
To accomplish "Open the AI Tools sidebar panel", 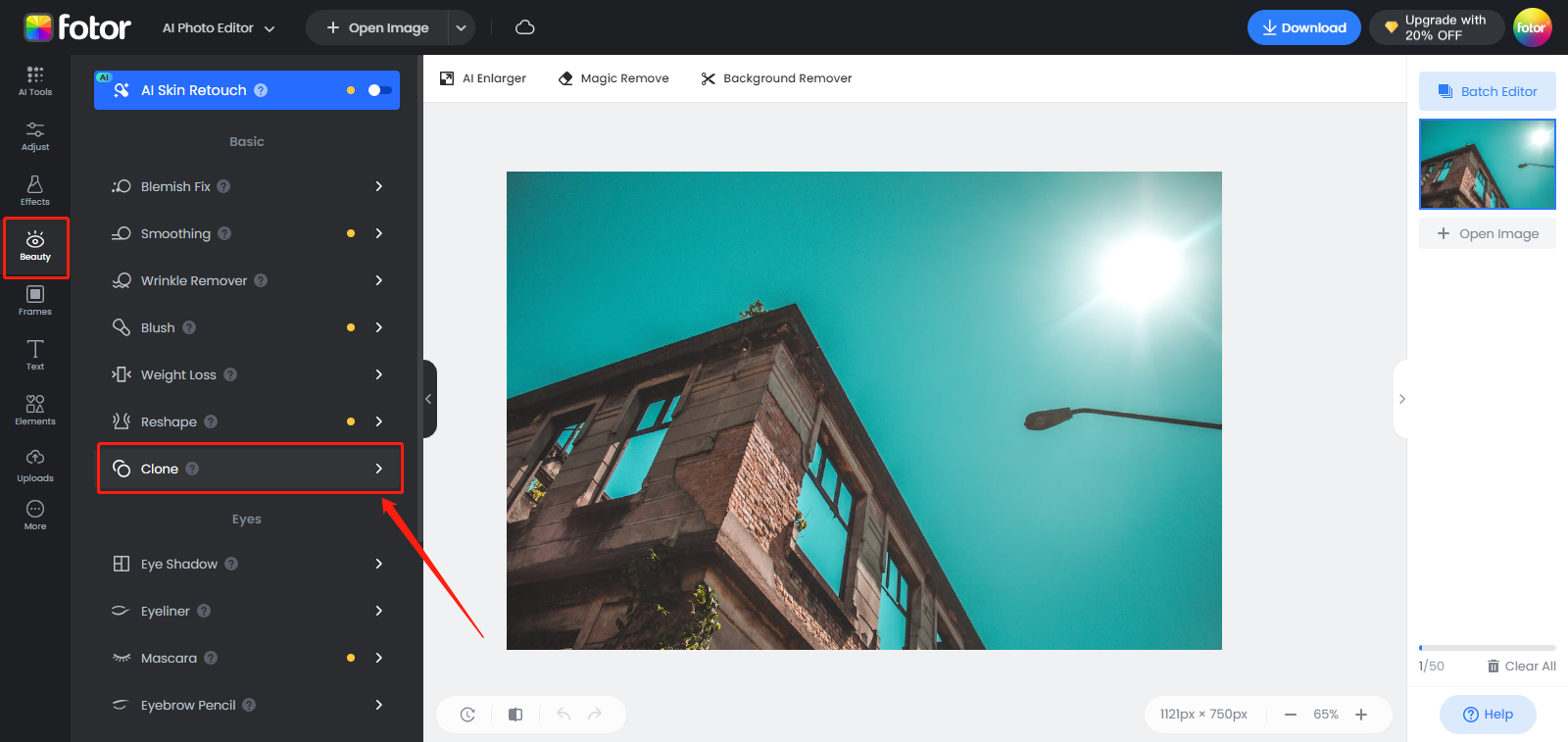I will (35, 80).
